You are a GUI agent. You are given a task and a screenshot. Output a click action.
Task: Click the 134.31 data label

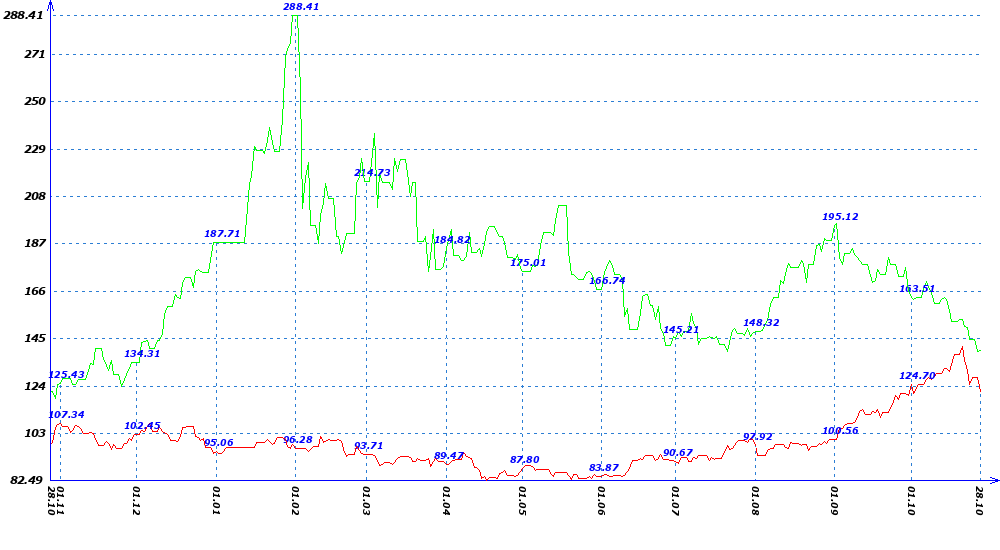(142, 354)
